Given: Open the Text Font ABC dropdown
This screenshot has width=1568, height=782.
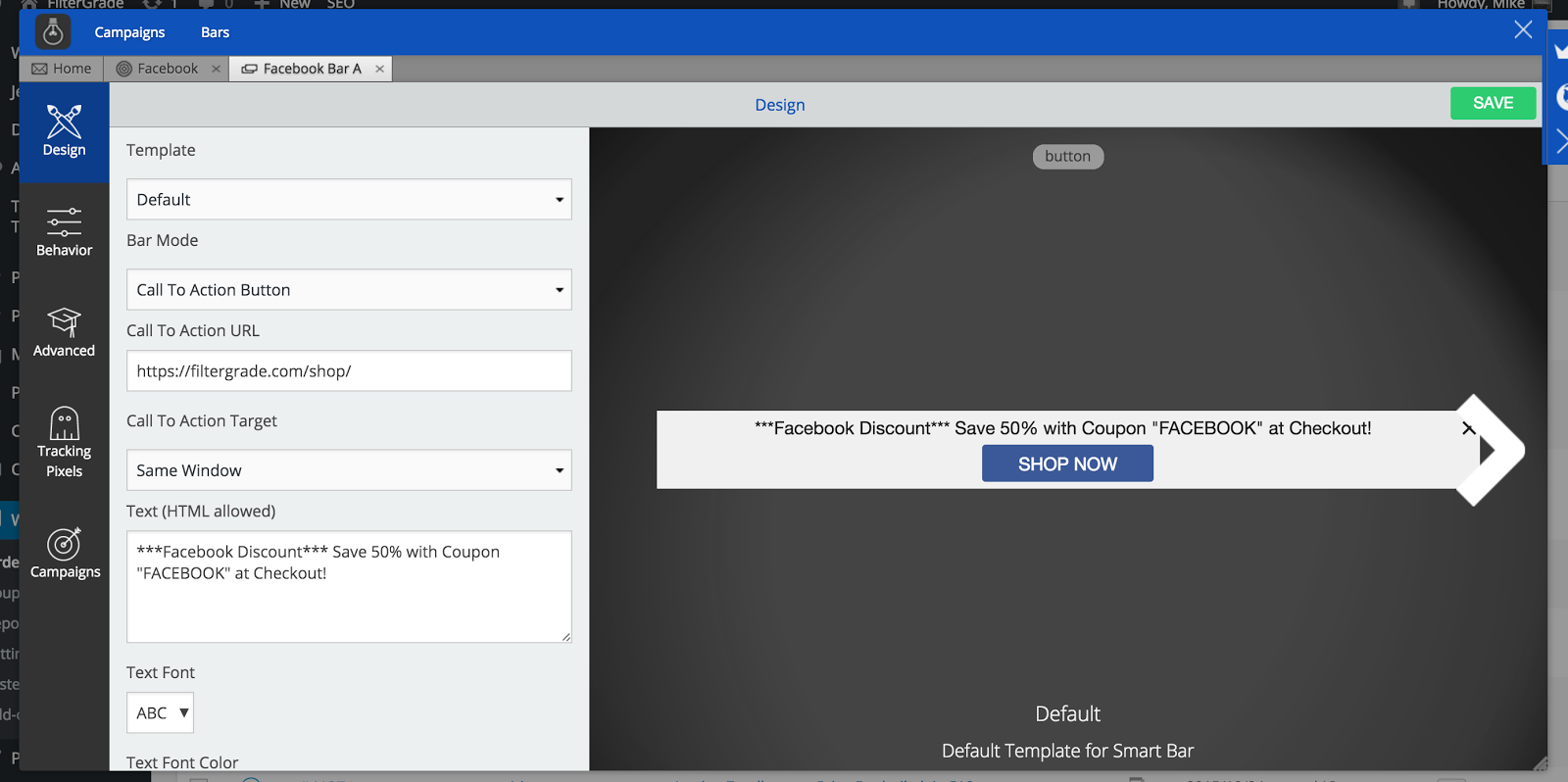Looking at the screenshot, I should (160, 712).
